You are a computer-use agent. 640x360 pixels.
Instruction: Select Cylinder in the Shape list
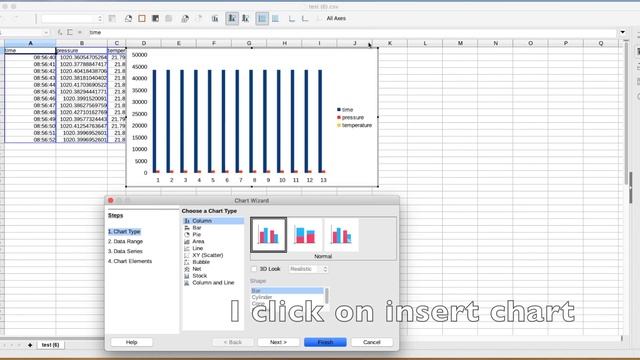[x=287, y=297]
